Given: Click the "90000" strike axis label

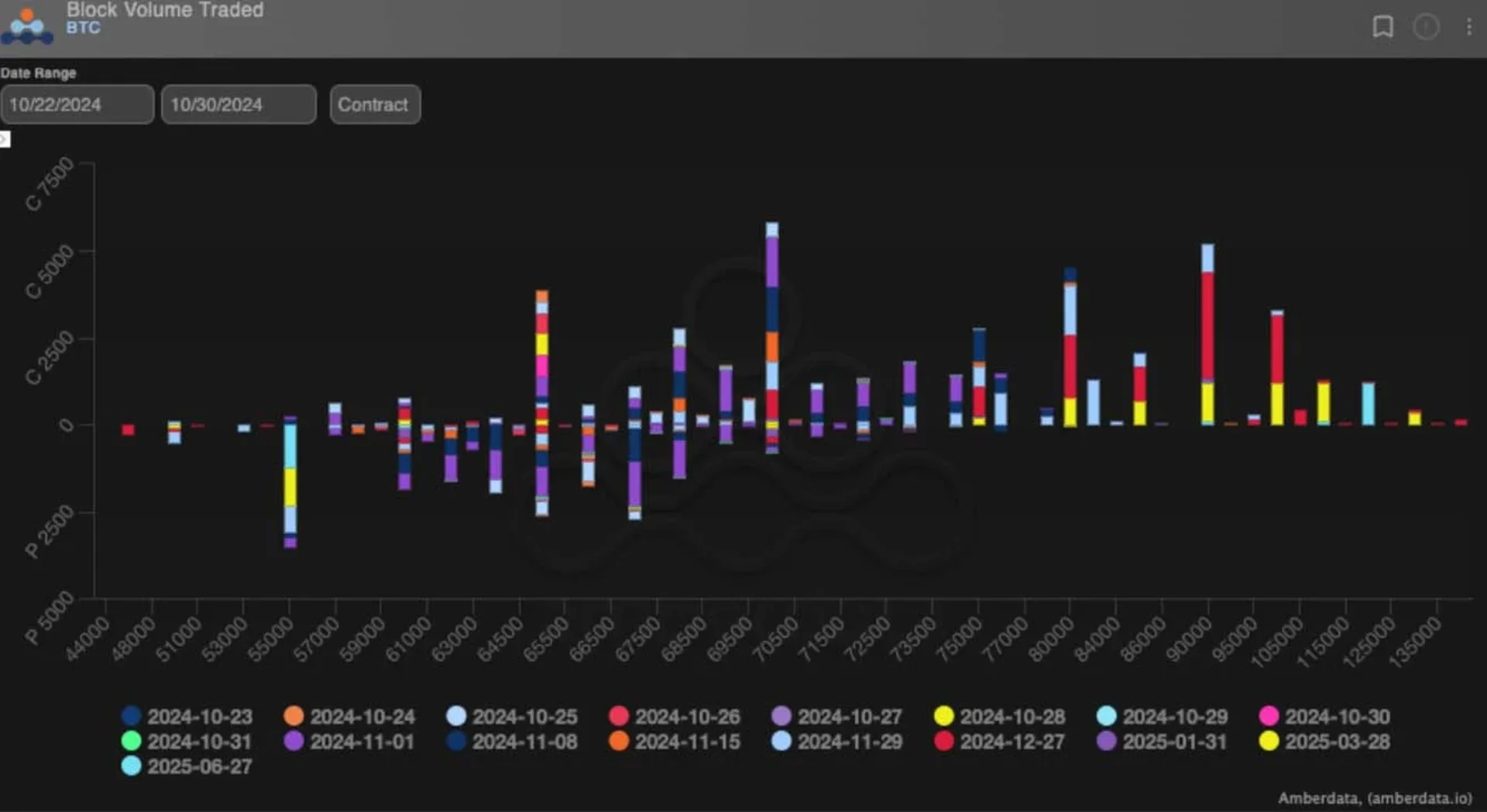Looking at the screenshot, I should tap(1190, 639).
